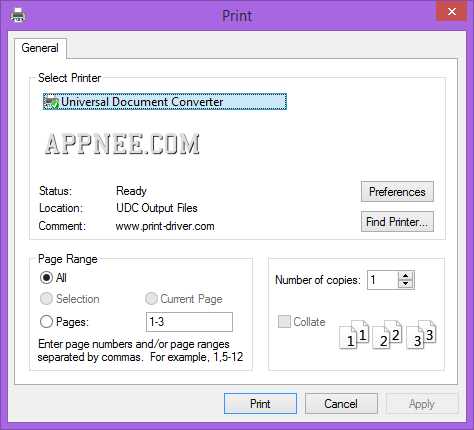Select the Selection radio option
The image size is (474, 430).
point(46,299)
